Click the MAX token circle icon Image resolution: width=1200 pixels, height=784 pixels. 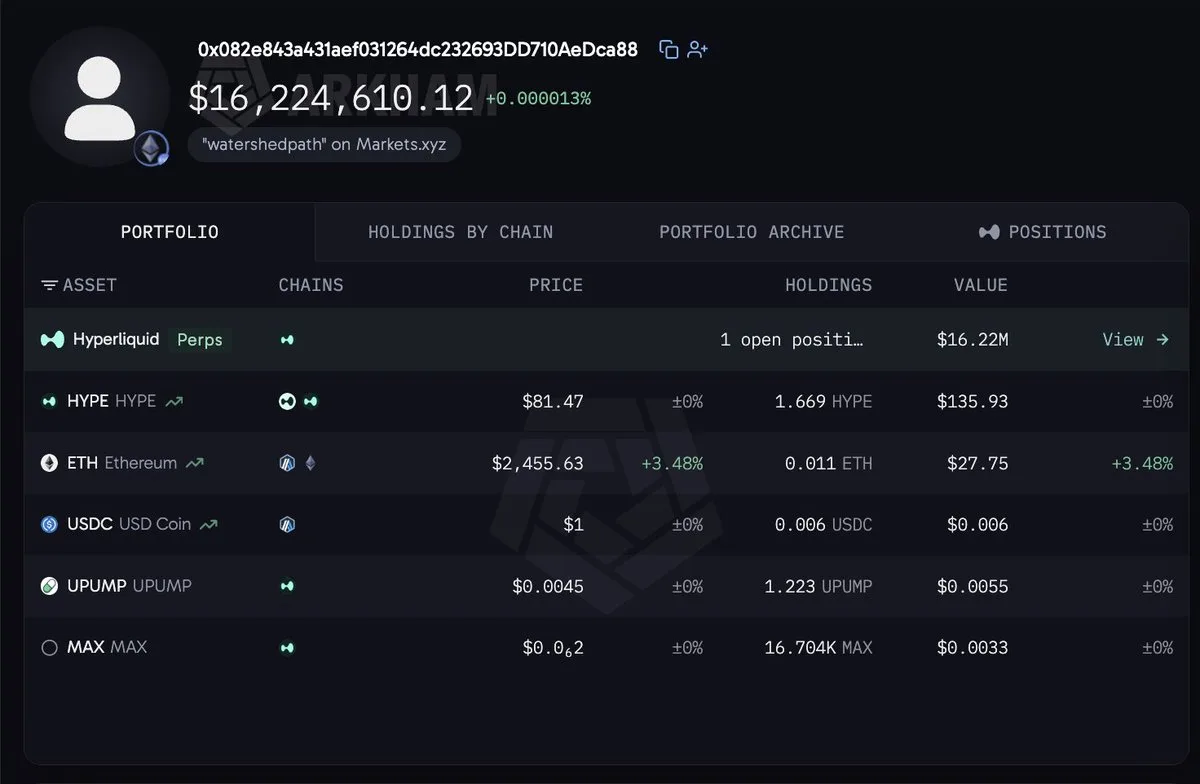pyautogui.click(x=49, y=648)
